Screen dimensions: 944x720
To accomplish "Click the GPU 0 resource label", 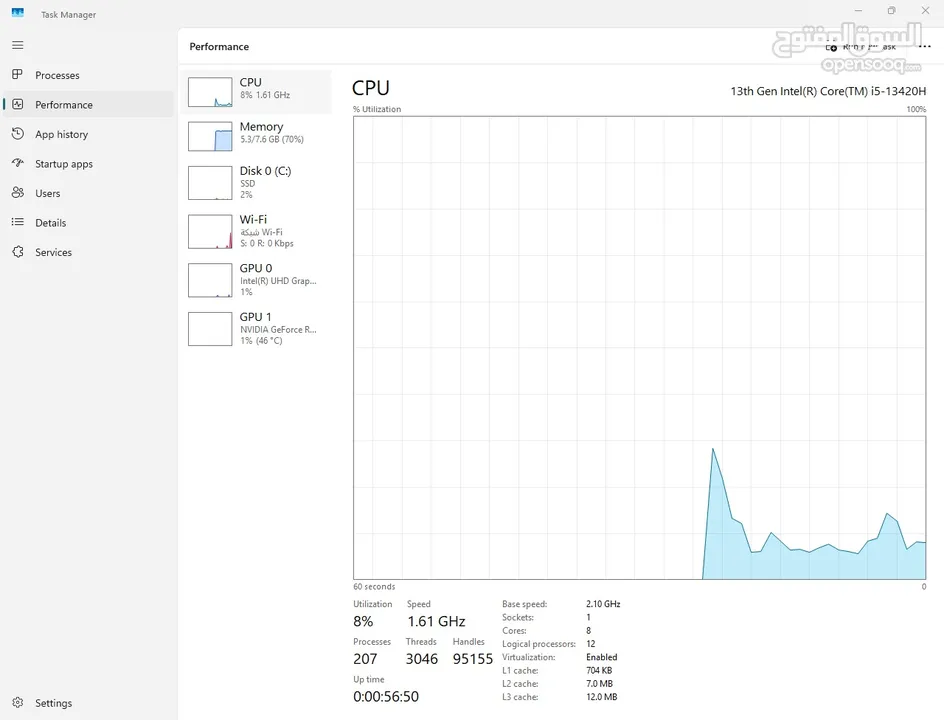I will pyautogui.click(x=256, y=268).
